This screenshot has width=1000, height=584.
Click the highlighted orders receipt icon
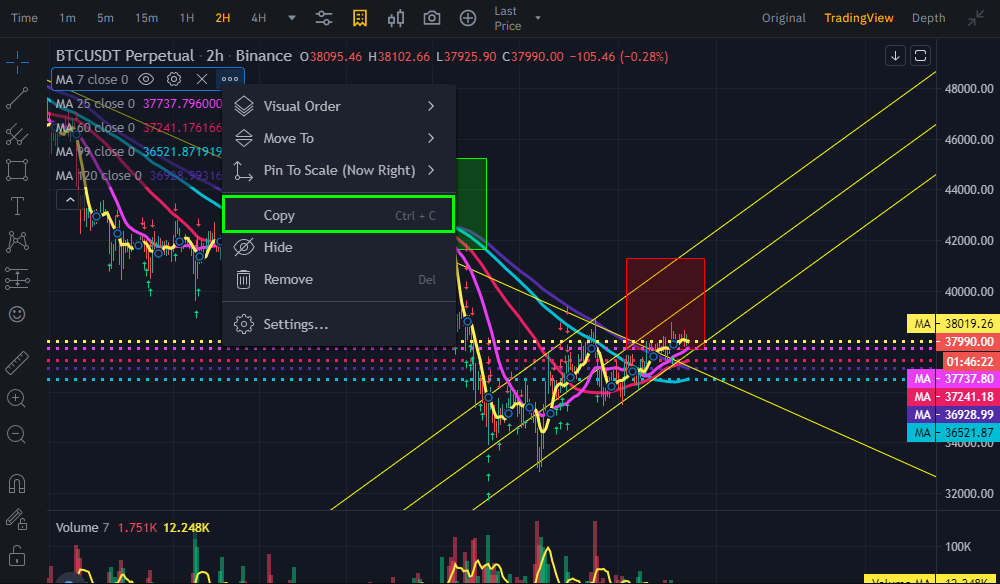coord(360,18)
